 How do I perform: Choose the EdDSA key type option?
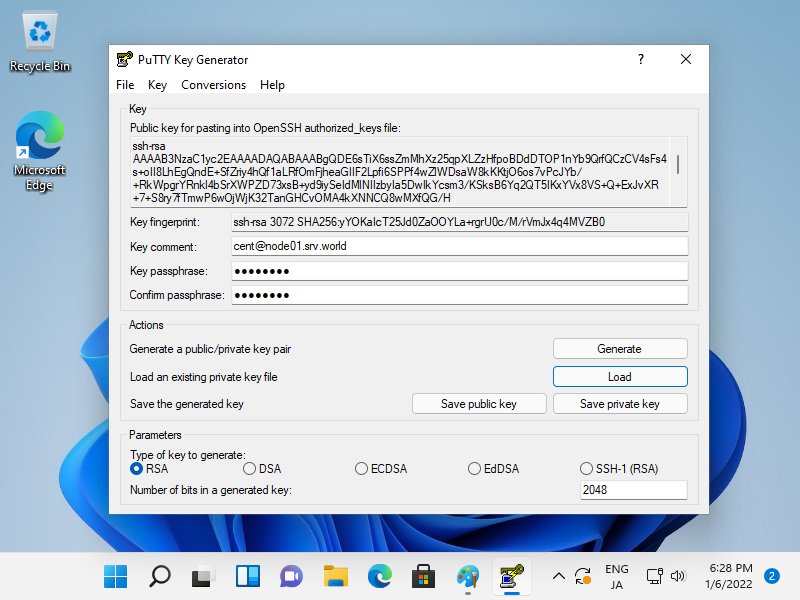tap(475, 468)
